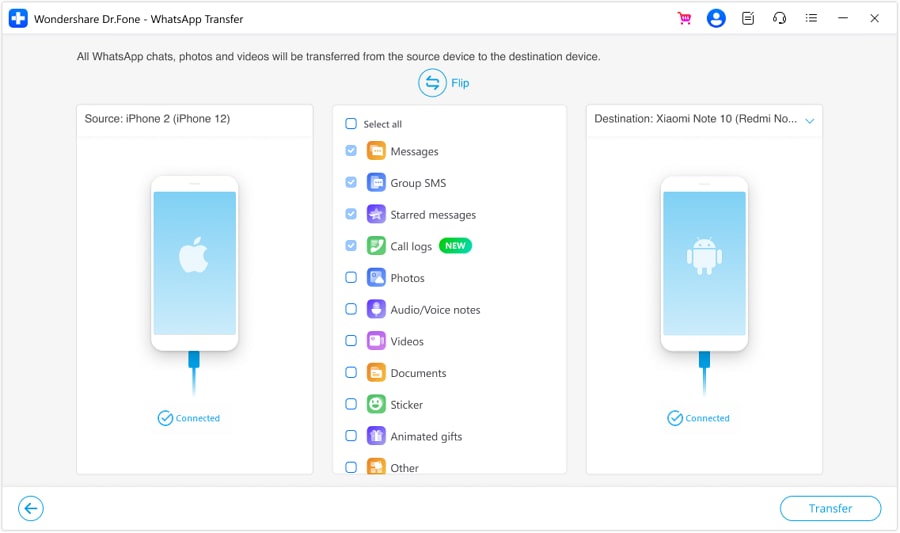This screenshot has width=900, height=533.
Task: Open the shopping cart icon
Action: click(684, 18)
